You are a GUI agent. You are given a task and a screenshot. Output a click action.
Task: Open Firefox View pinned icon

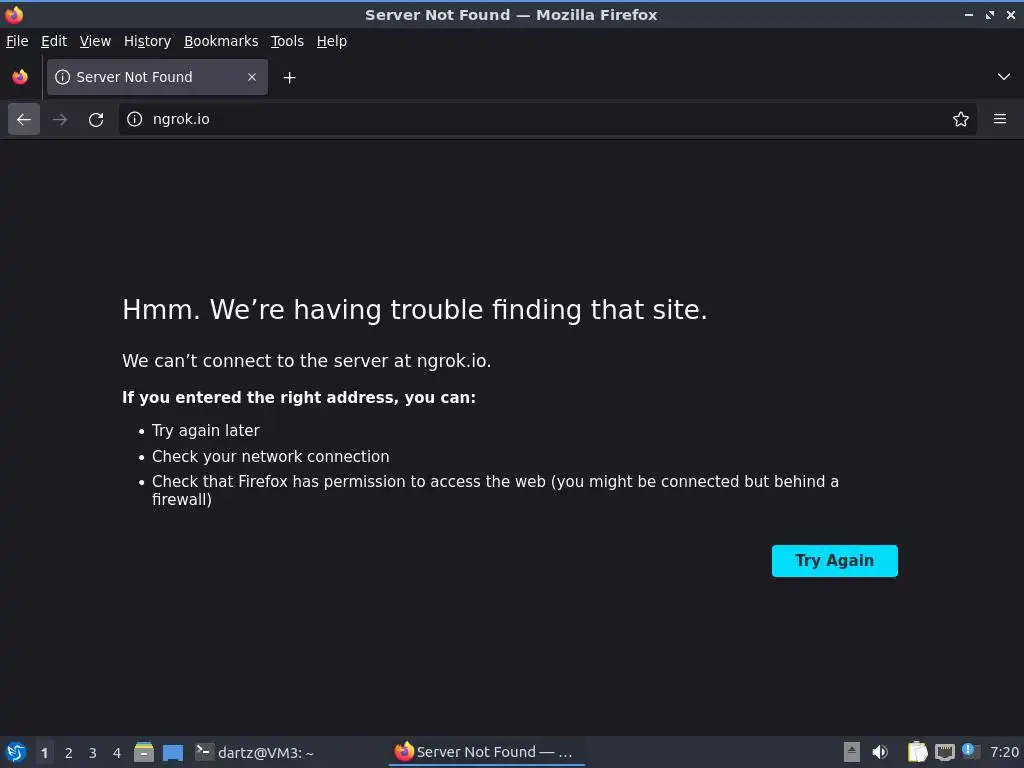click(x=20, y=77)
